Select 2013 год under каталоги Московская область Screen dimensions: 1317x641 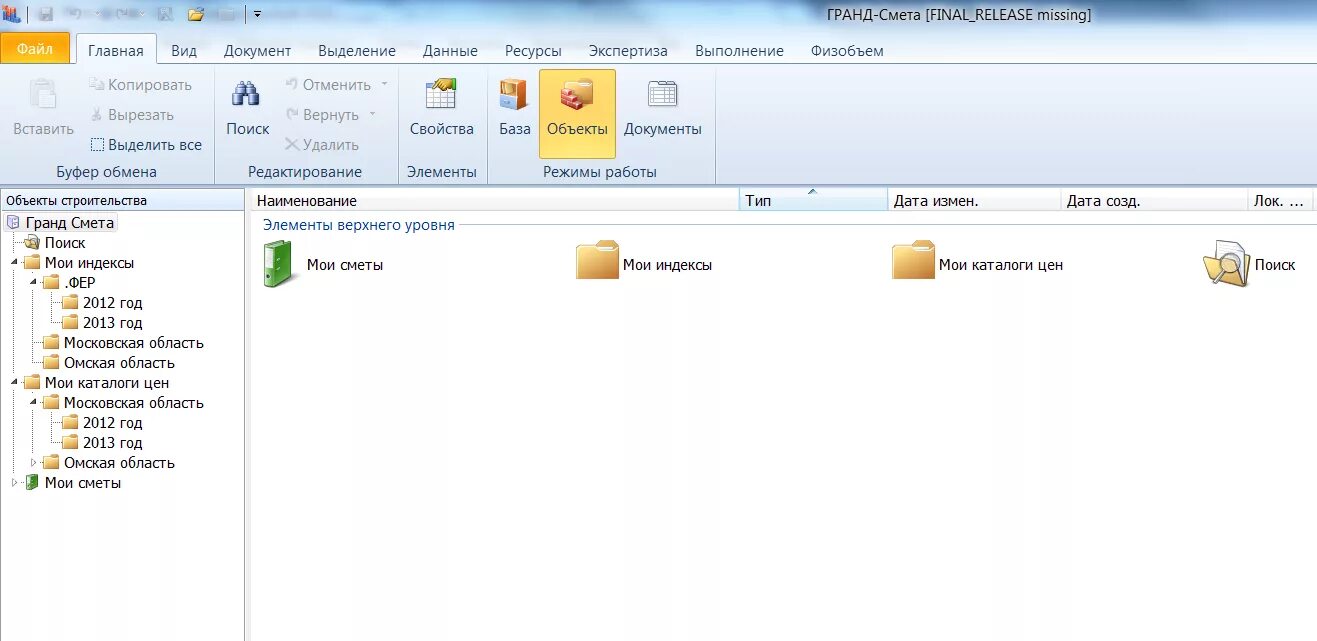(x=112, y=443)
